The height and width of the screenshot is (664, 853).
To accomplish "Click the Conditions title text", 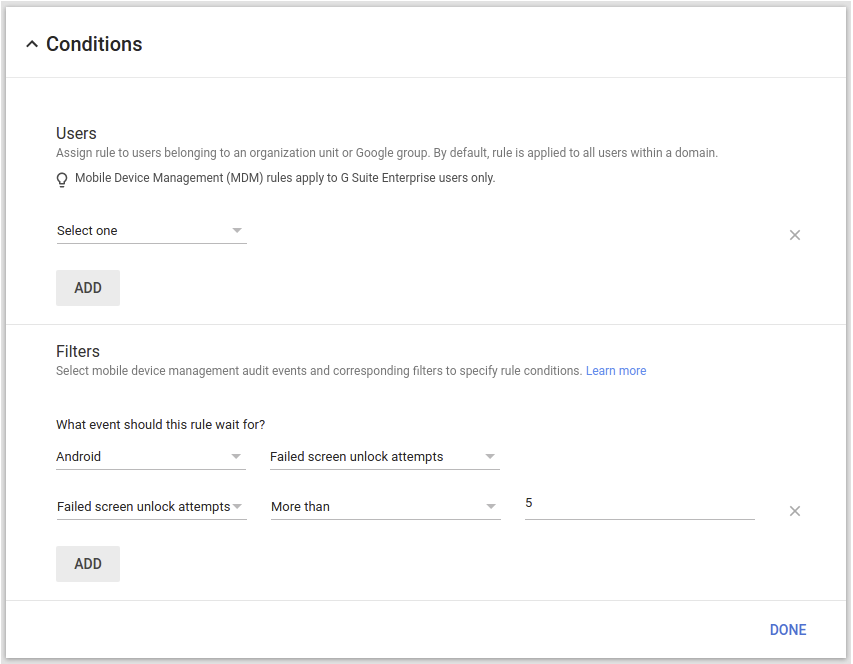I will [94, 44].
